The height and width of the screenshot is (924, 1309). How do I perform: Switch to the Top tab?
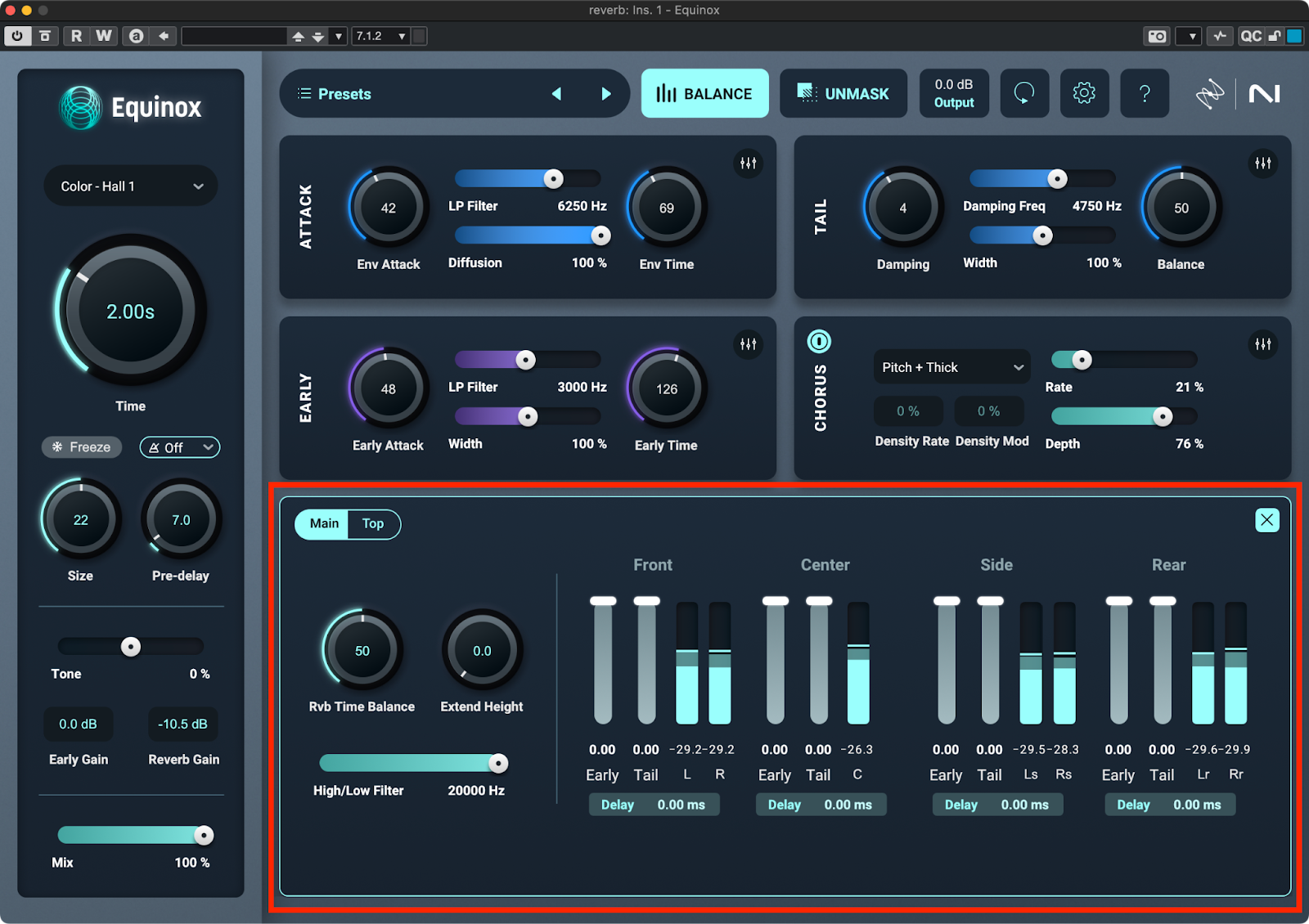click(x=373, y=524)
